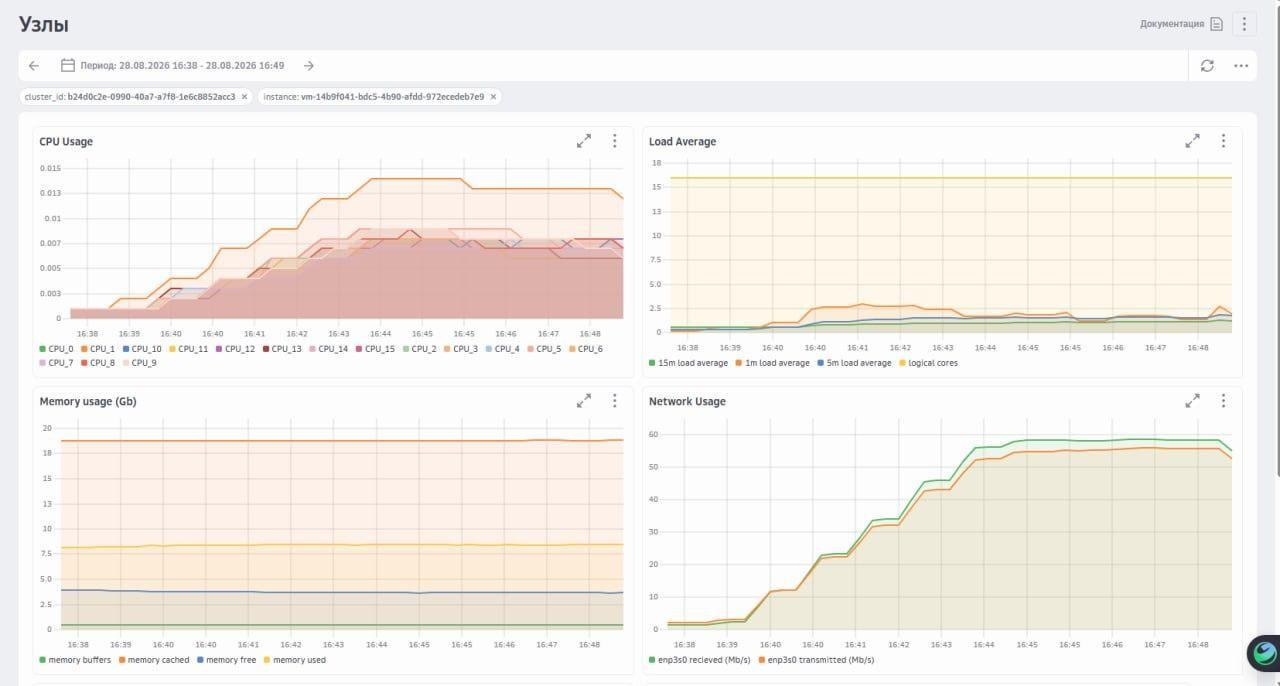Expand the Network Usage chart fullscreen

pos(1192,401)
